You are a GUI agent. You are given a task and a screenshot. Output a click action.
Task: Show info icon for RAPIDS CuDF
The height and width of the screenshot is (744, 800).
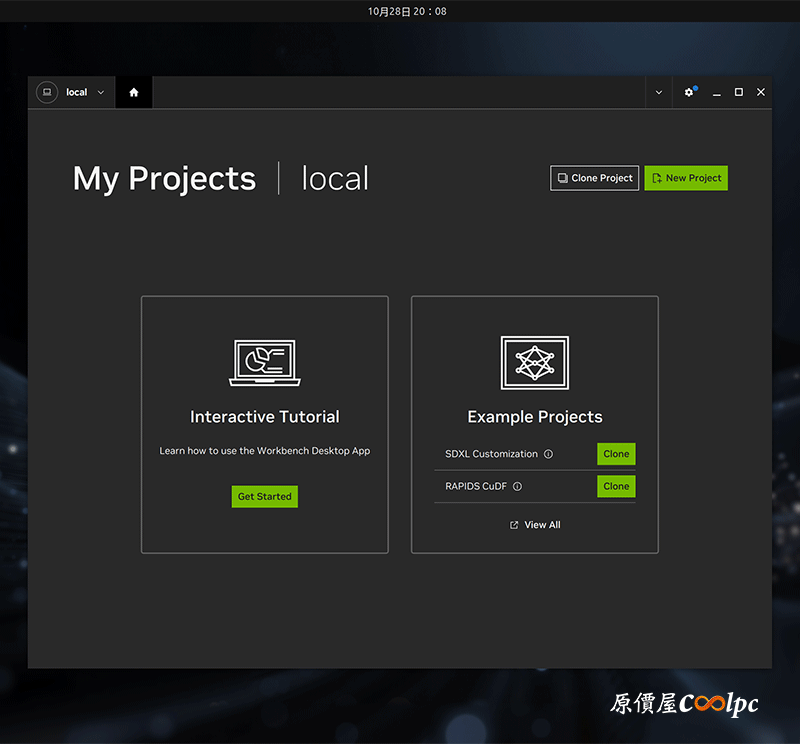click(517, 487)
